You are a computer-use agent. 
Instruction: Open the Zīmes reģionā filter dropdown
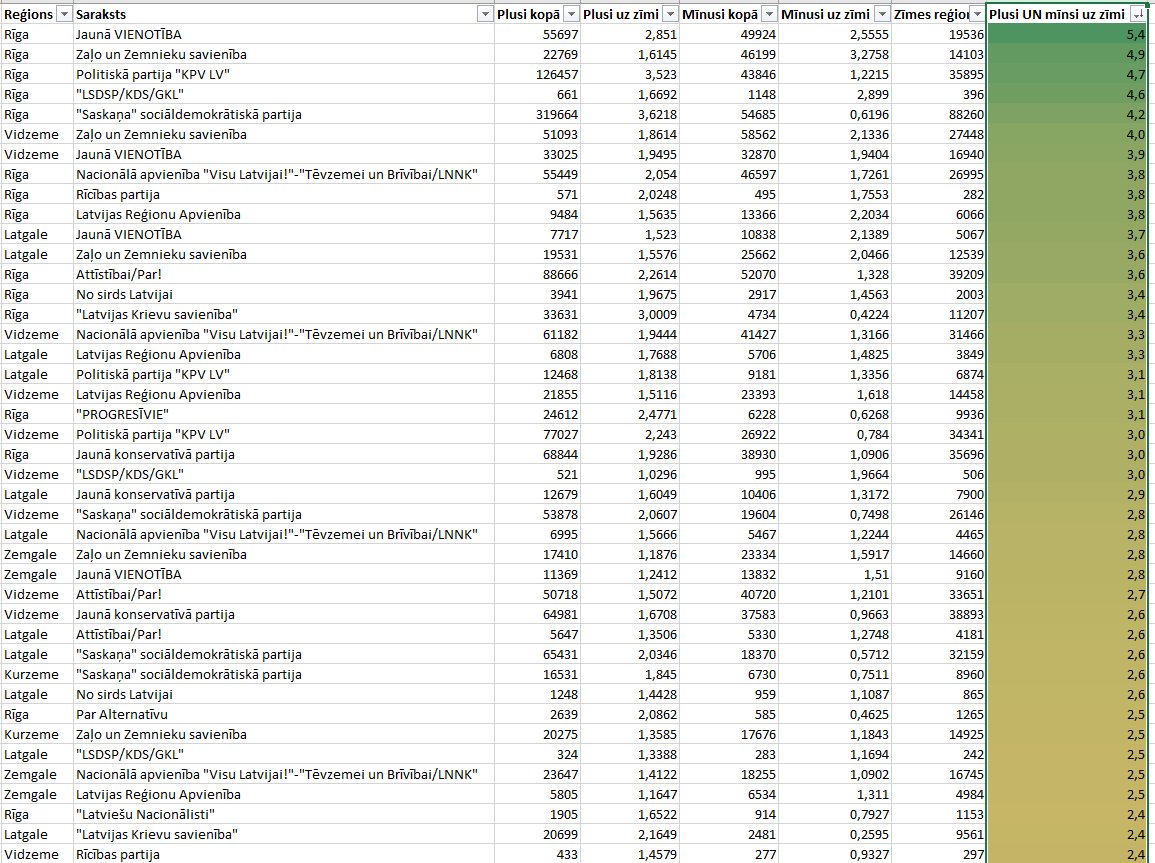coord(977,14)
